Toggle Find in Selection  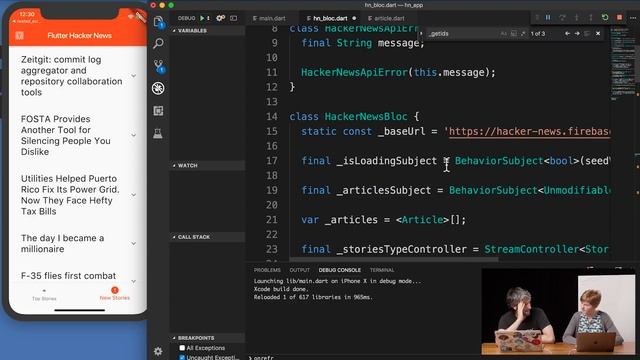(587, 33)
